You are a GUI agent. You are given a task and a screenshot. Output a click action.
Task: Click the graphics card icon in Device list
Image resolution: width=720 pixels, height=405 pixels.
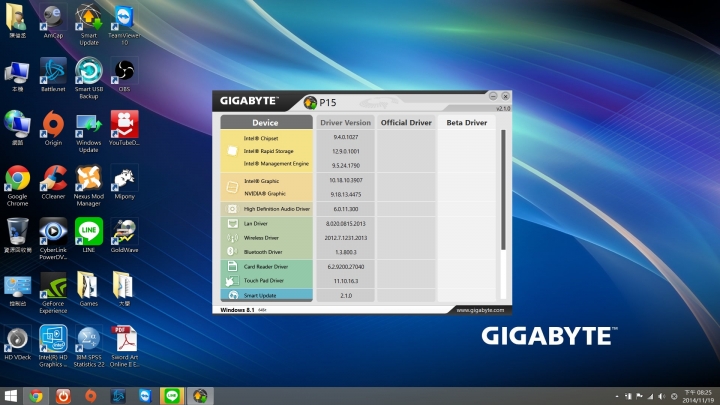coord(232,187)
